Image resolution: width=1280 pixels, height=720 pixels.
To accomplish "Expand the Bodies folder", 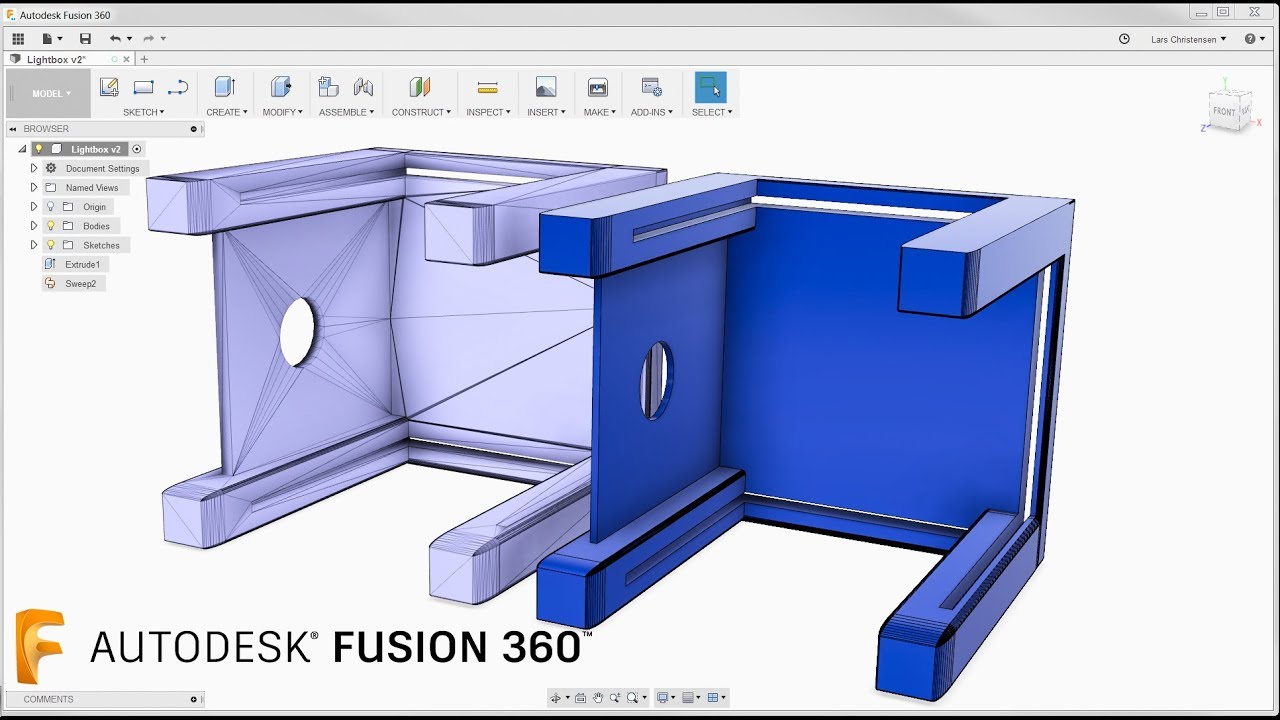I will pyautogui.click(x=34, y=226).
